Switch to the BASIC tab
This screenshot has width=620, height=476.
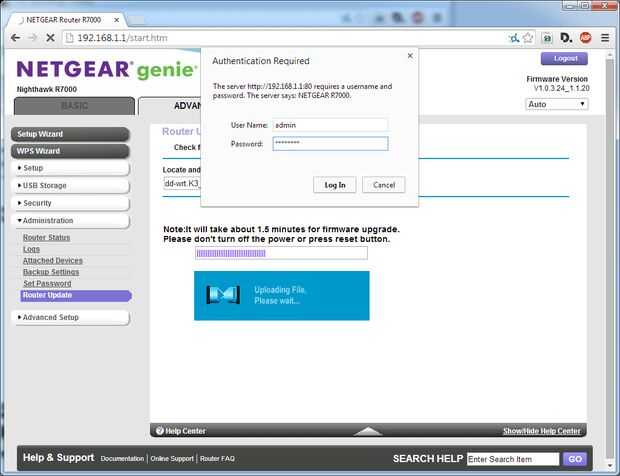tap(74, 106)
